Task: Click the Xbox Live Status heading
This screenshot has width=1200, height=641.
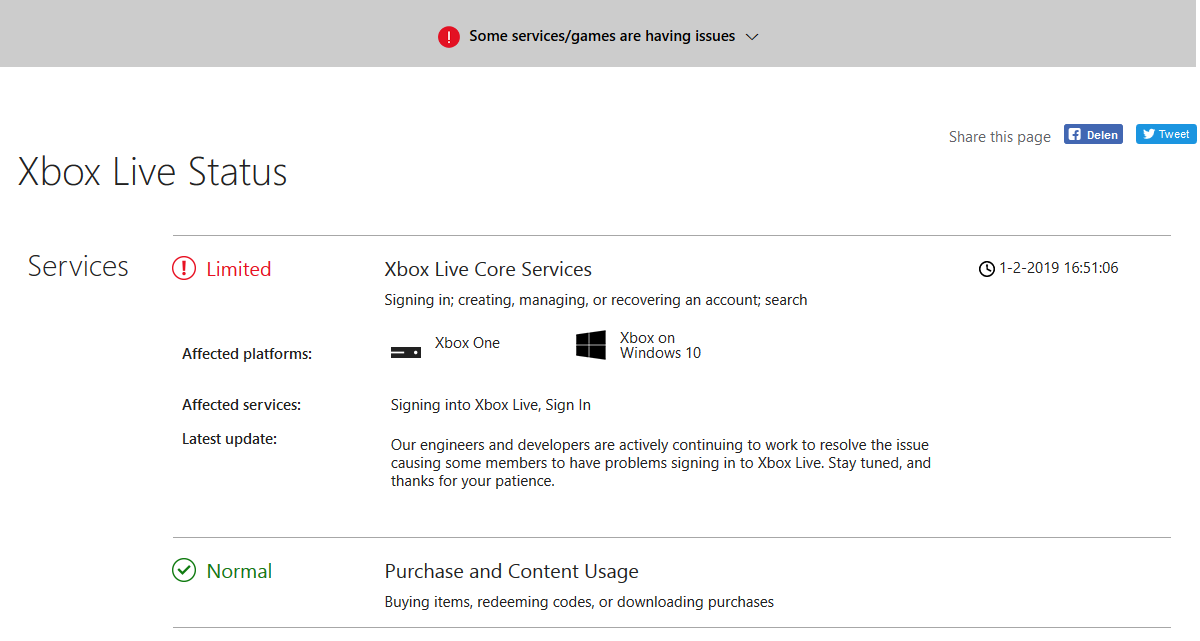Action: [x=153, y=172]
